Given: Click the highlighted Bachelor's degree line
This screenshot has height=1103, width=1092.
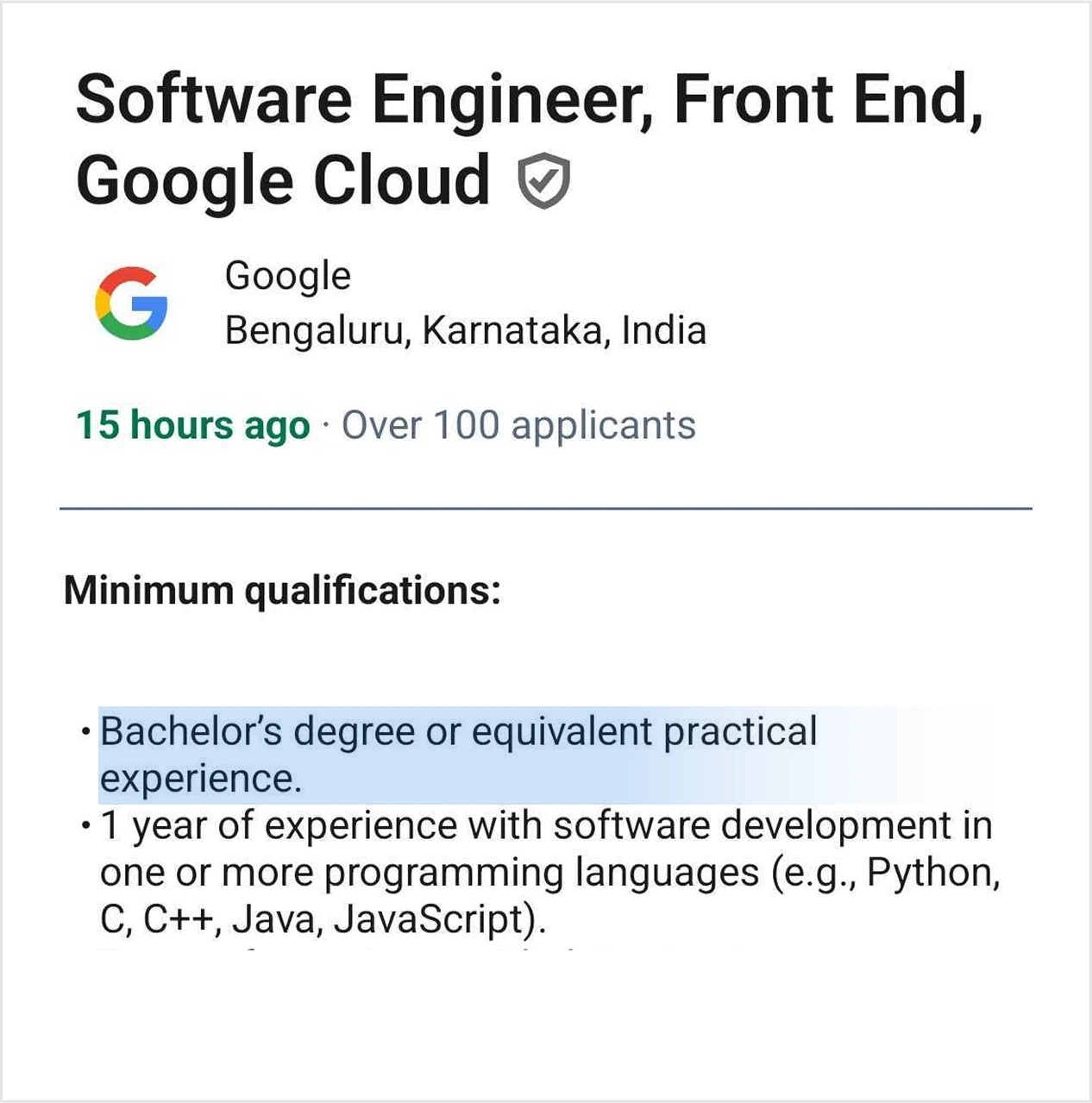Looking at the screenshot, I should click(x=458, y=732).
